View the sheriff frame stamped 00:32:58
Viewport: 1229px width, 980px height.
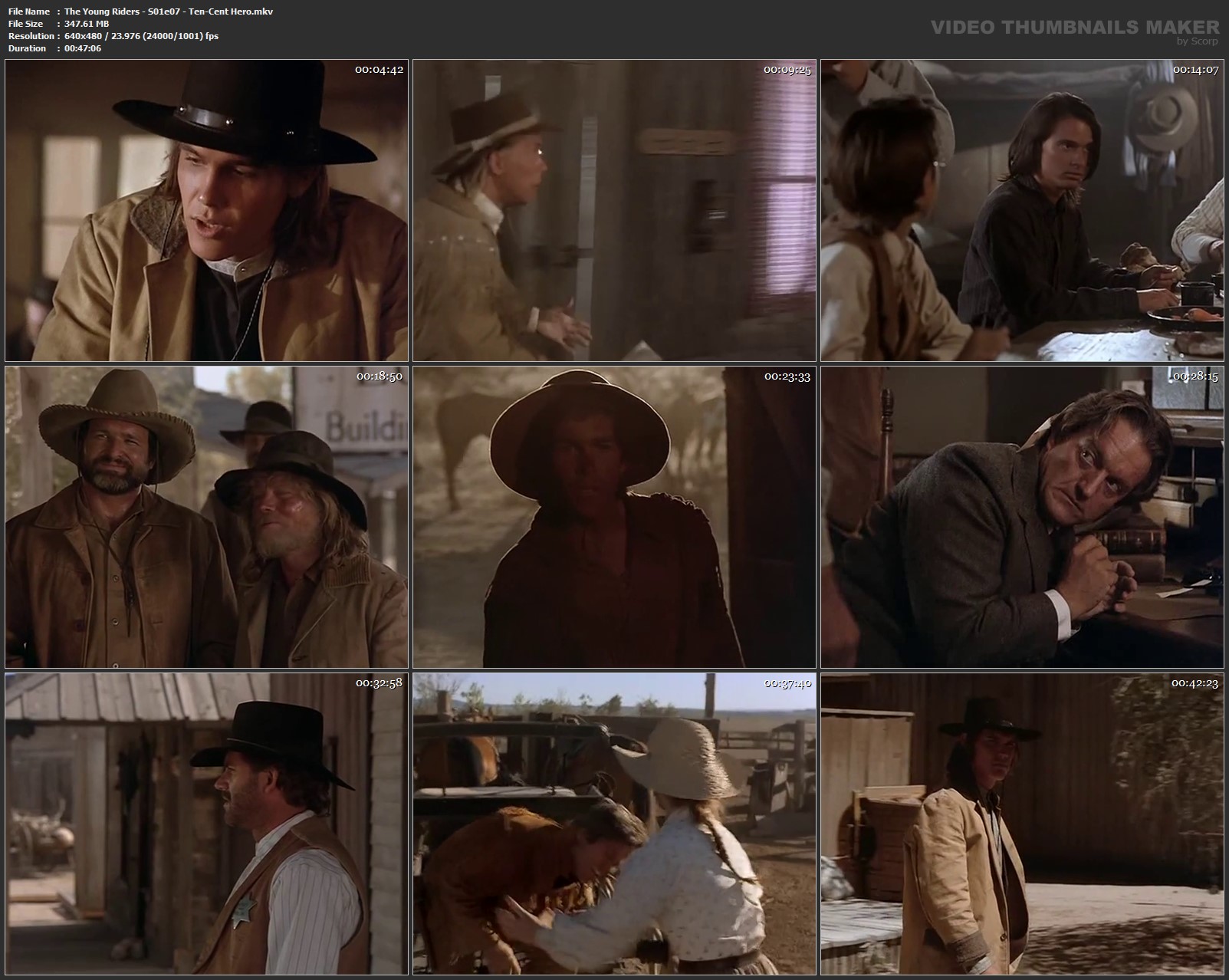(x=206, y=824)
